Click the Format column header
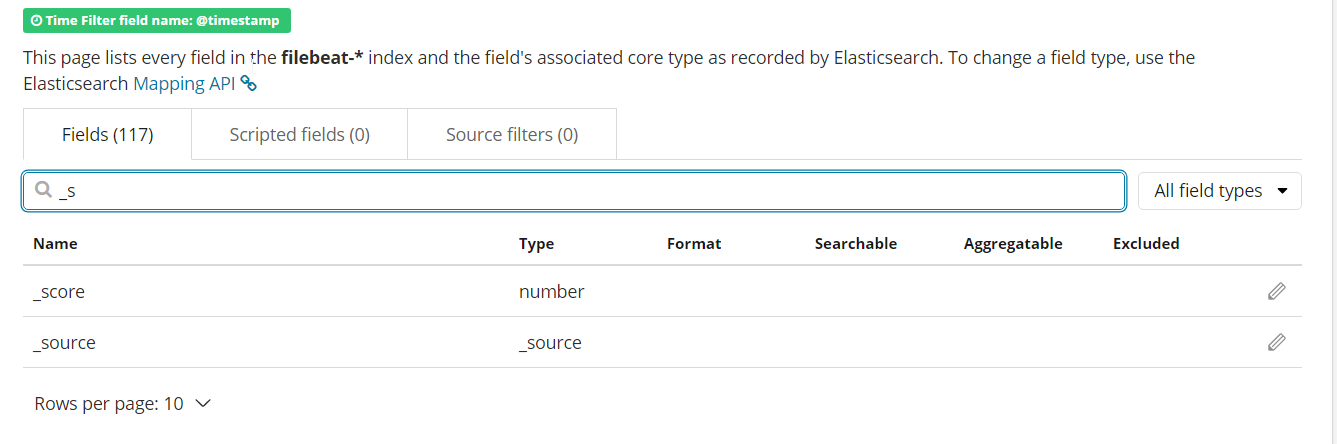This screenshot has width=1337, height=444. coord(693,243)
